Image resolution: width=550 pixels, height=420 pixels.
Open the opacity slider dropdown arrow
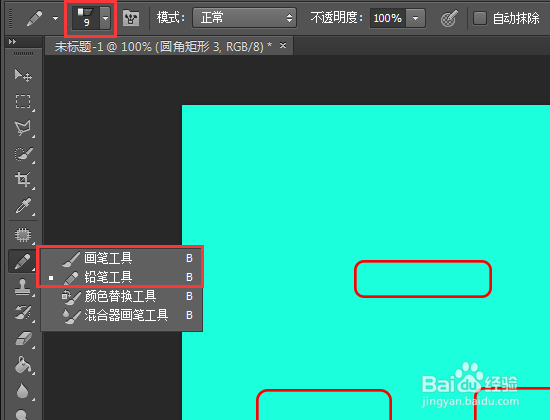(x=416, y=18)
